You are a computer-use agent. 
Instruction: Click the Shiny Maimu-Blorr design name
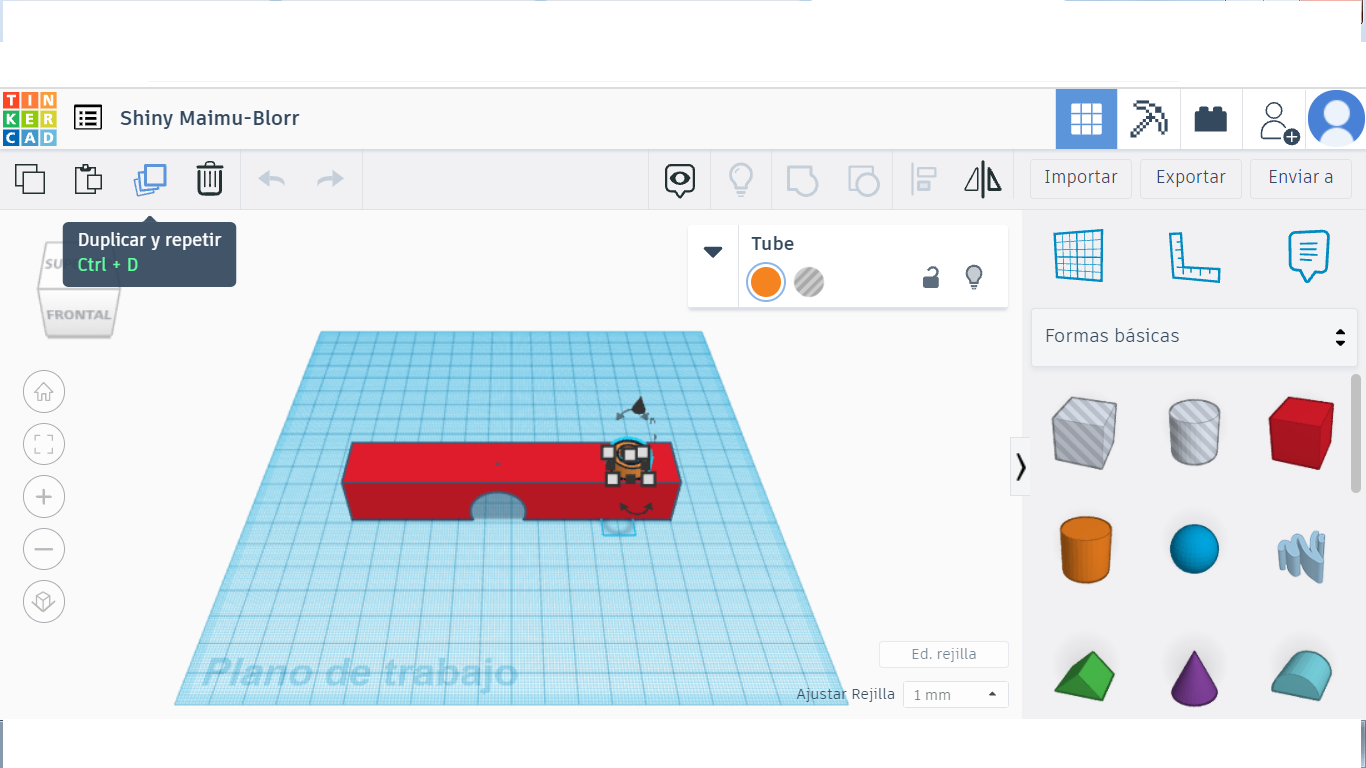tap(210, 118)
